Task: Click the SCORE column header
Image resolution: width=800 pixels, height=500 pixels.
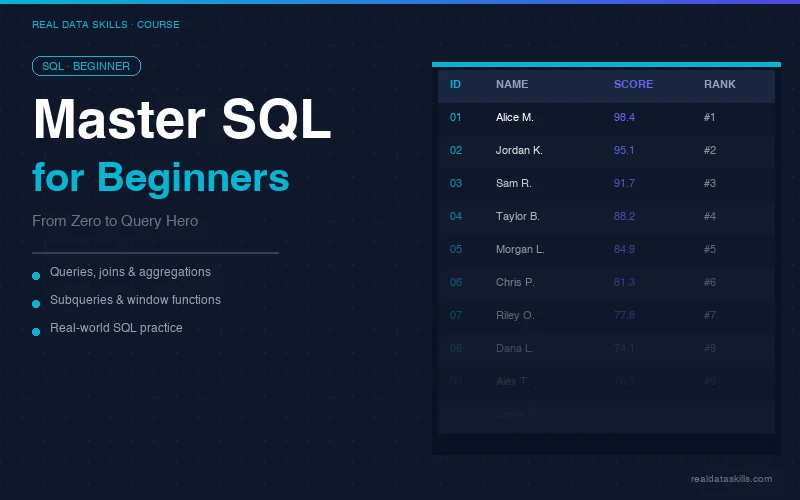Action: coord(633,85)
